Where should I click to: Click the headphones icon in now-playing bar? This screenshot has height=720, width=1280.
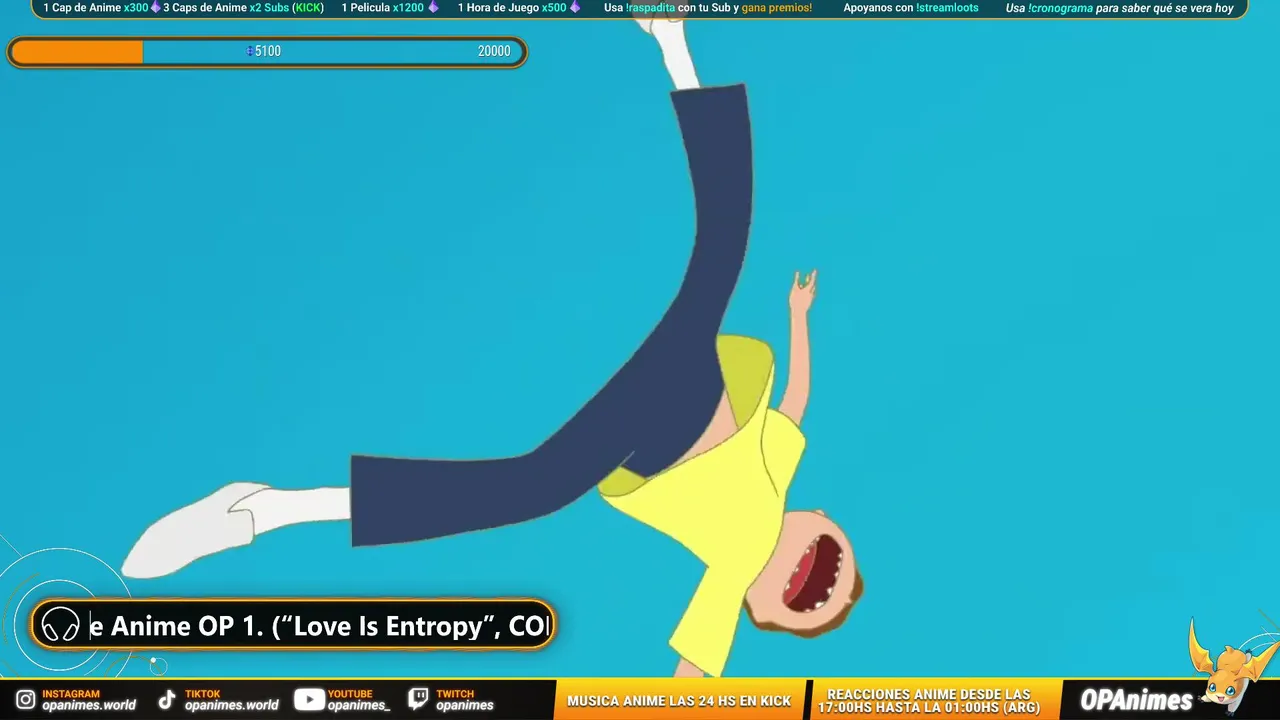[x=60, y=625]
